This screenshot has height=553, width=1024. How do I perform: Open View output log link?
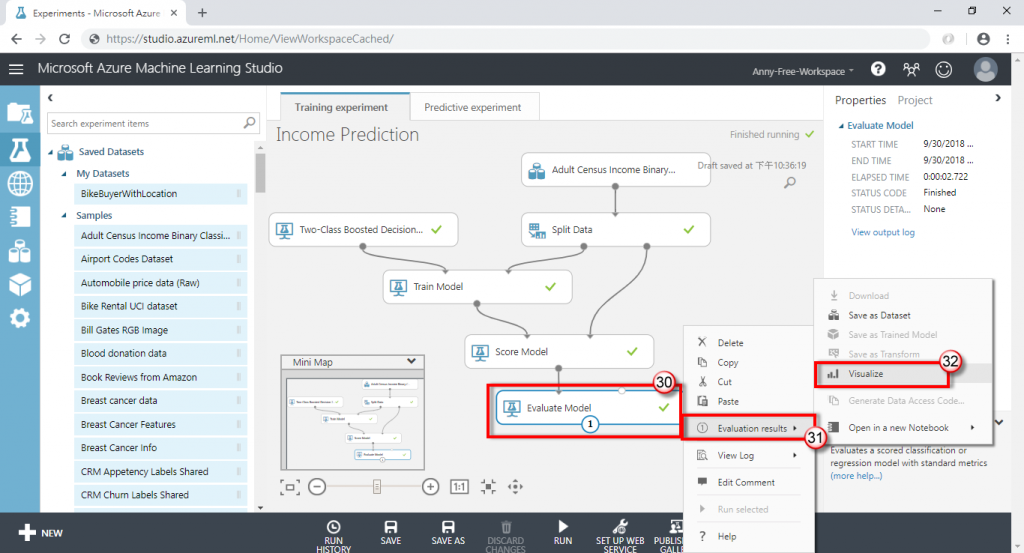pyautogui.click(x=882, y=232)
